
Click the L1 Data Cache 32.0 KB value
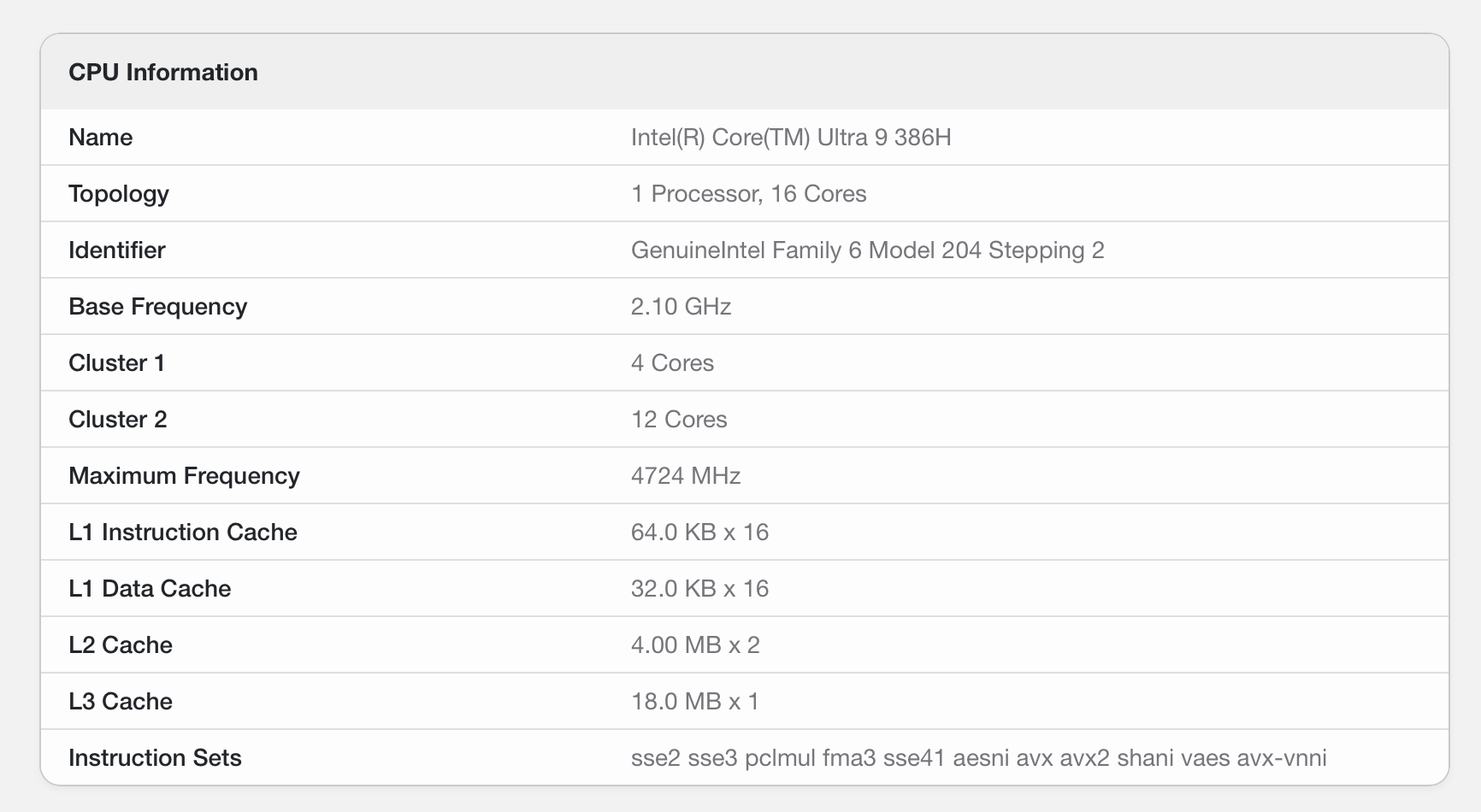coord(699,589)
